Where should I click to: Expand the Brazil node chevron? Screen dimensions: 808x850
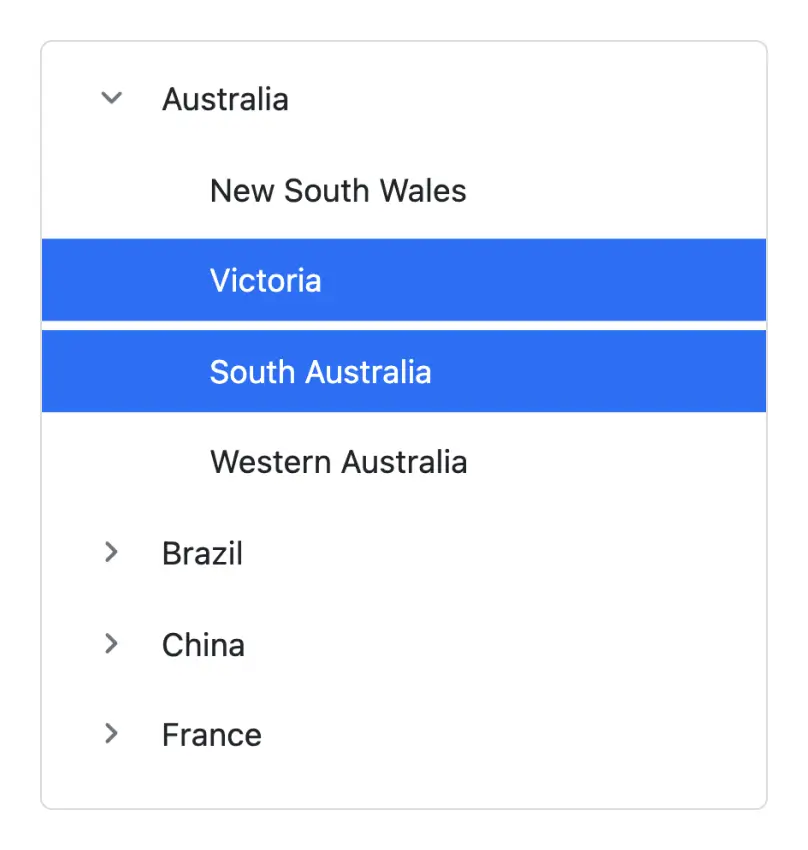112,552
